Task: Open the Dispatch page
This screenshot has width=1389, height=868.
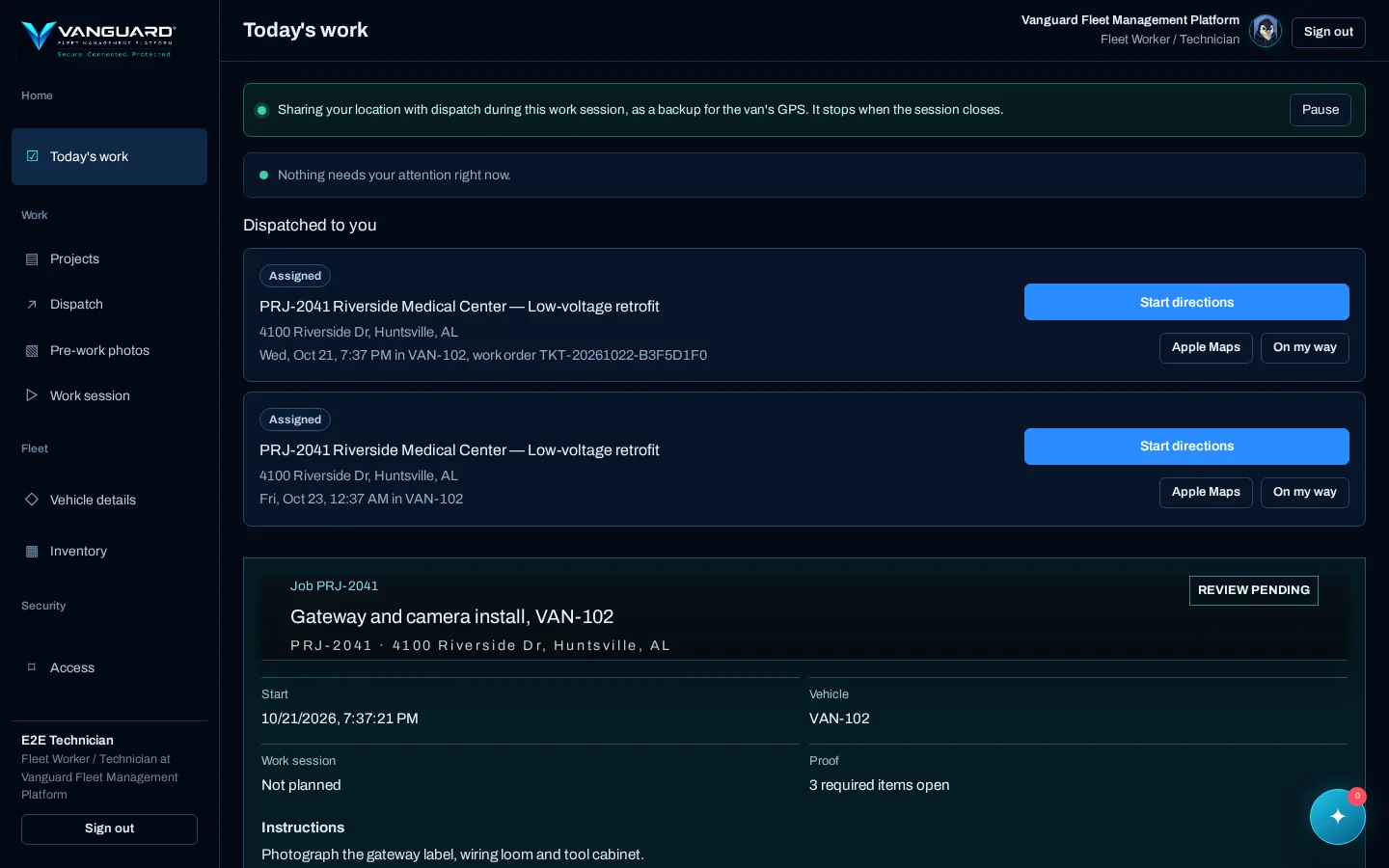Action: coord(109,305)
